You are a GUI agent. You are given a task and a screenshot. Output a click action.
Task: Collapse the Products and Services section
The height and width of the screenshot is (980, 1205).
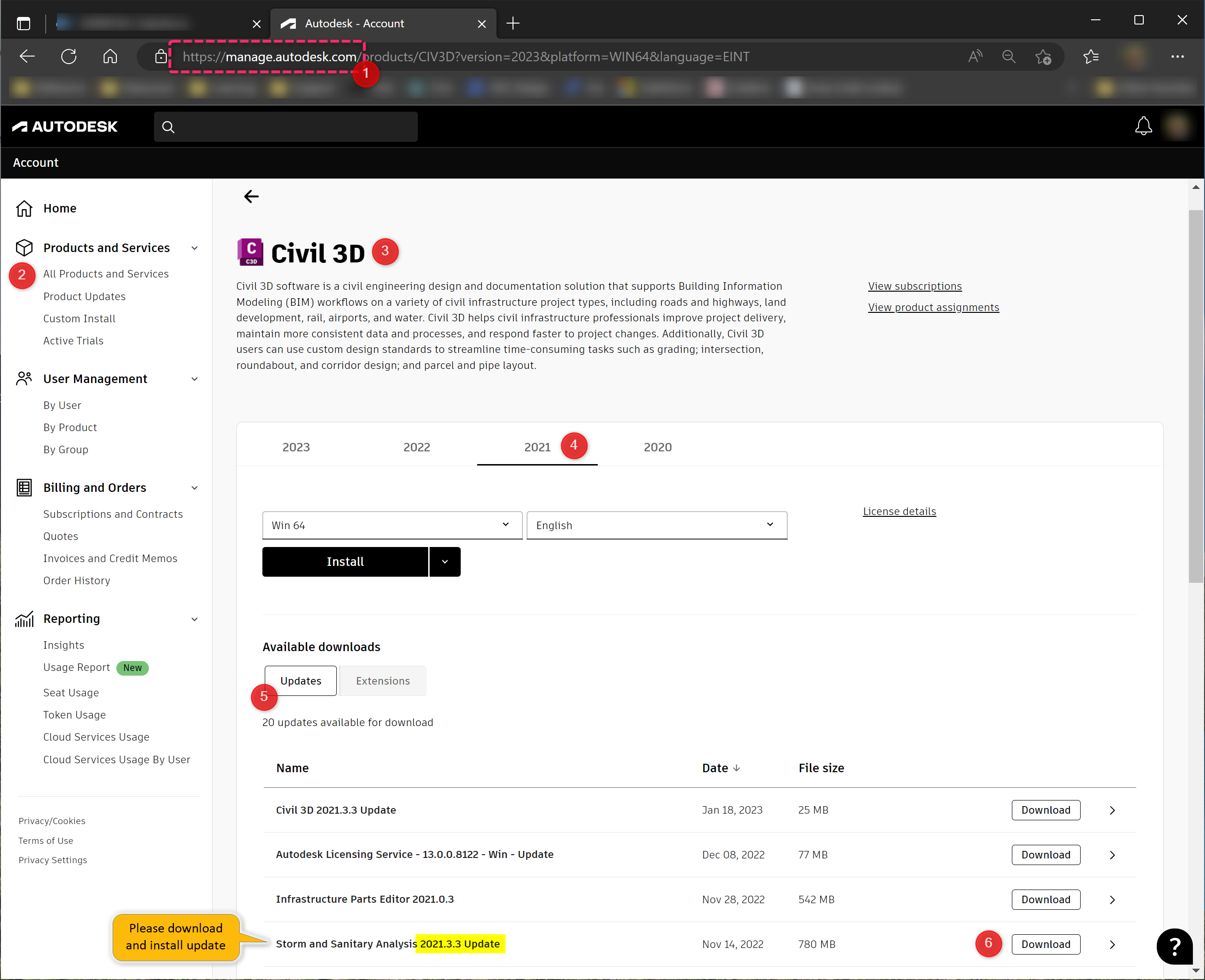click(195, 248)
